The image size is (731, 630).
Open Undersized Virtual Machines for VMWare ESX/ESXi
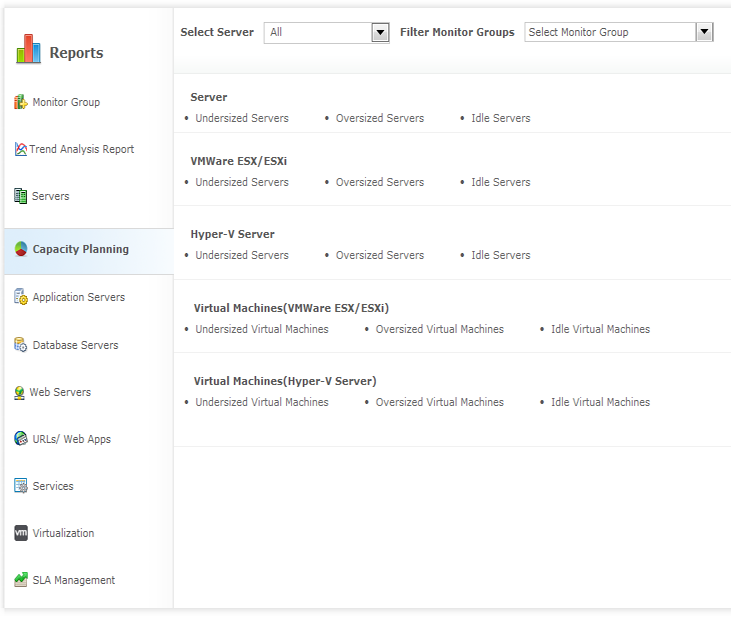coord(262,329)
